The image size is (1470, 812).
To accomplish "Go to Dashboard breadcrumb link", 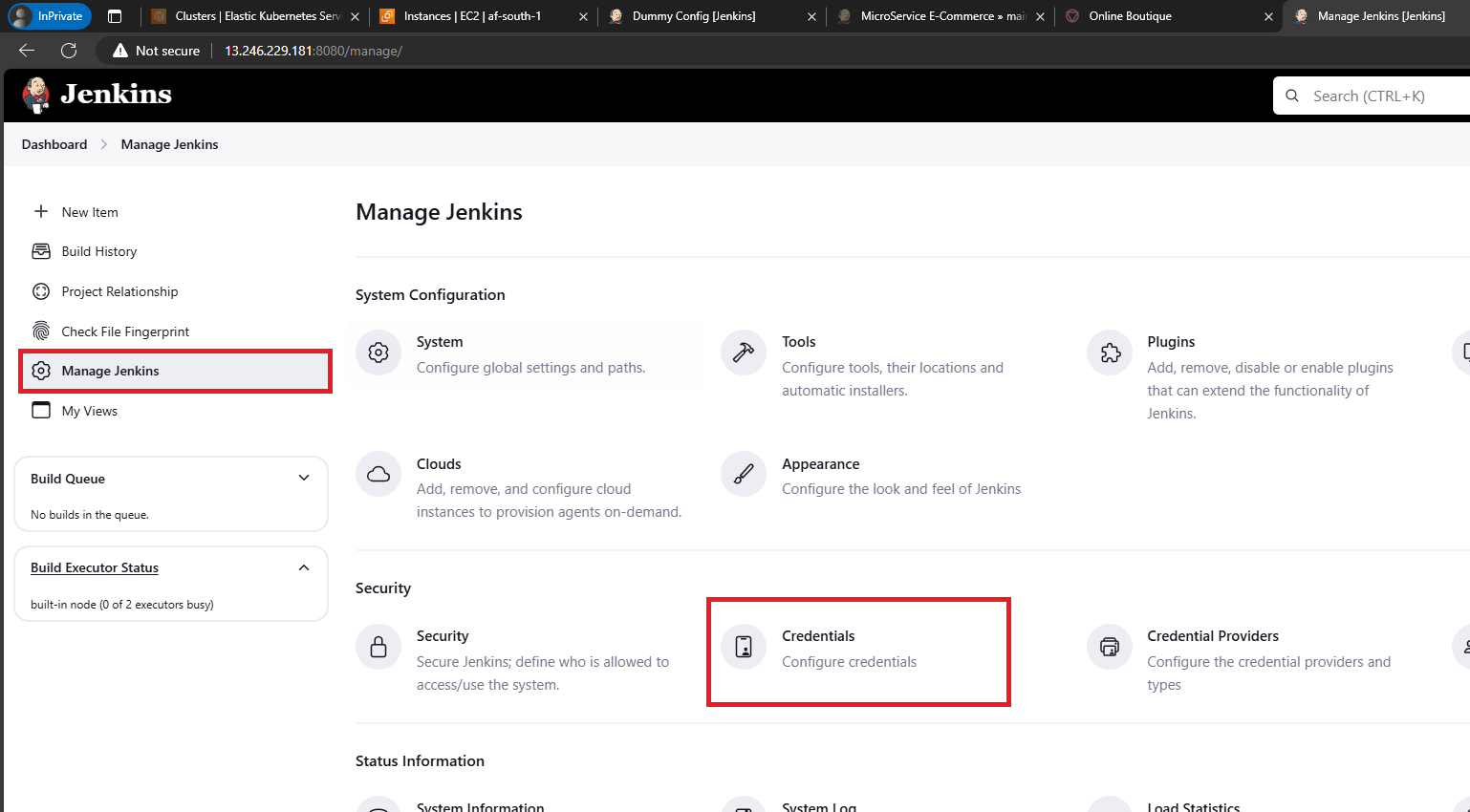I will coord(54,144).
